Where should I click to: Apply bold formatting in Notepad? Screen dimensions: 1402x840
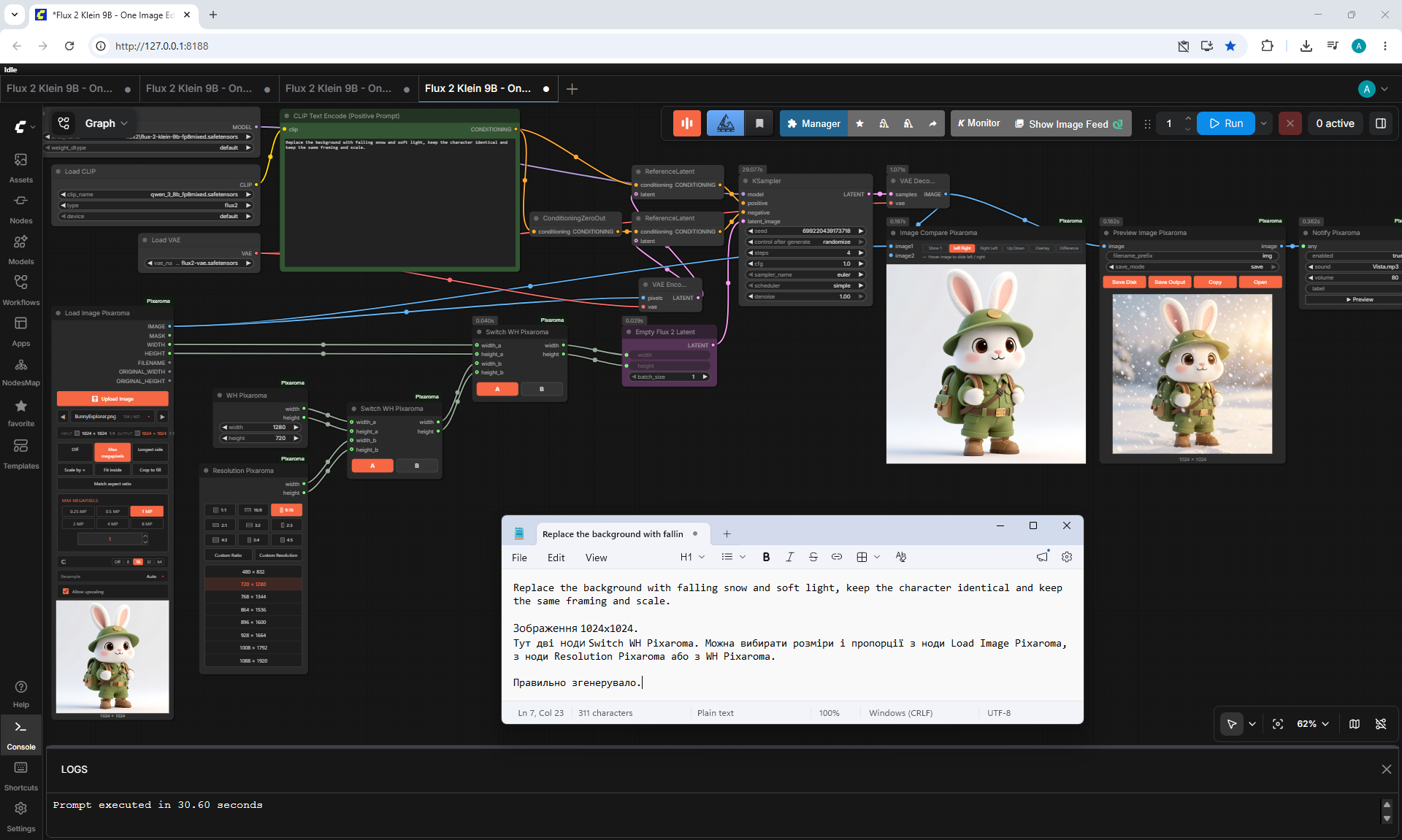tap(766, 557)
